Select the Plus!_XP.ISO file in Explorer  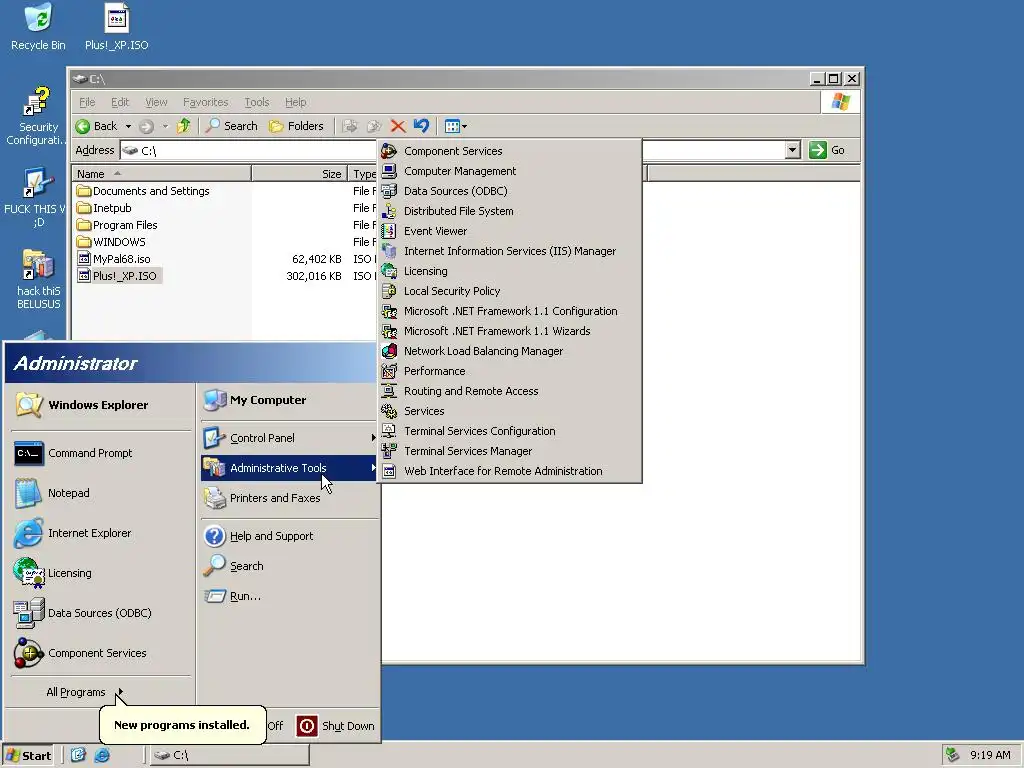tap(118, 276)
